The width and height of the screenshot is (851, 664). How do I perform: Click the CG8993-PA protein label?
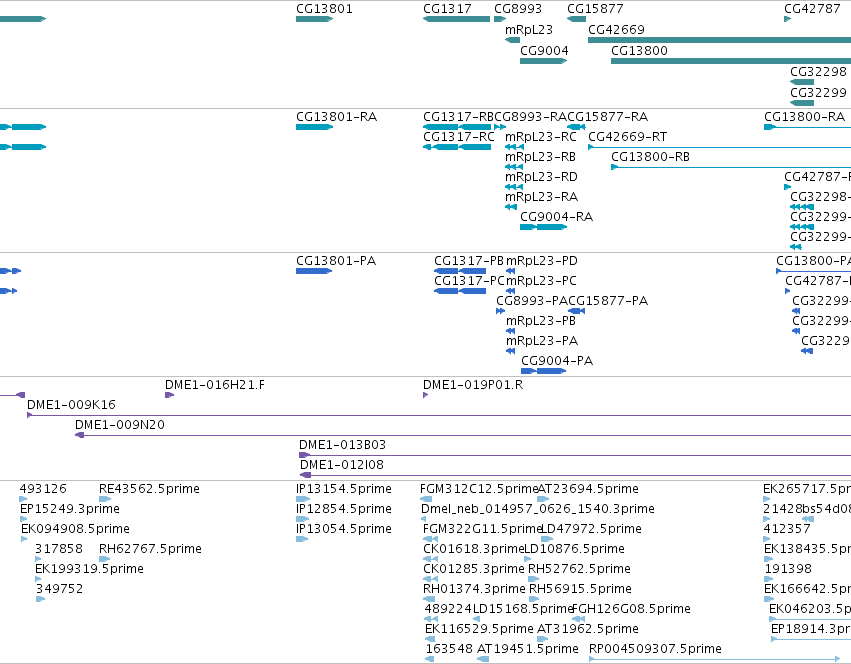coord(532,301)
